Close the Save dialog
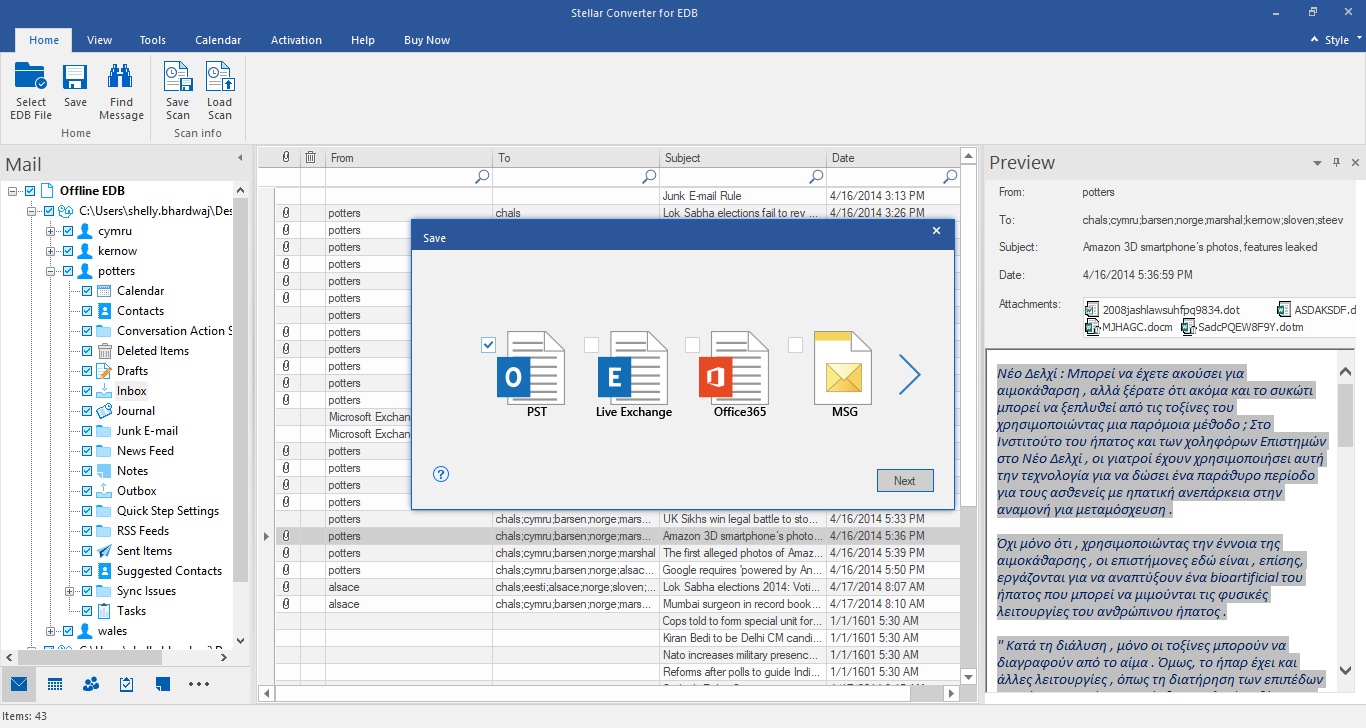The width and height of the screenshot is (1366, 728). tap(936, 231)
